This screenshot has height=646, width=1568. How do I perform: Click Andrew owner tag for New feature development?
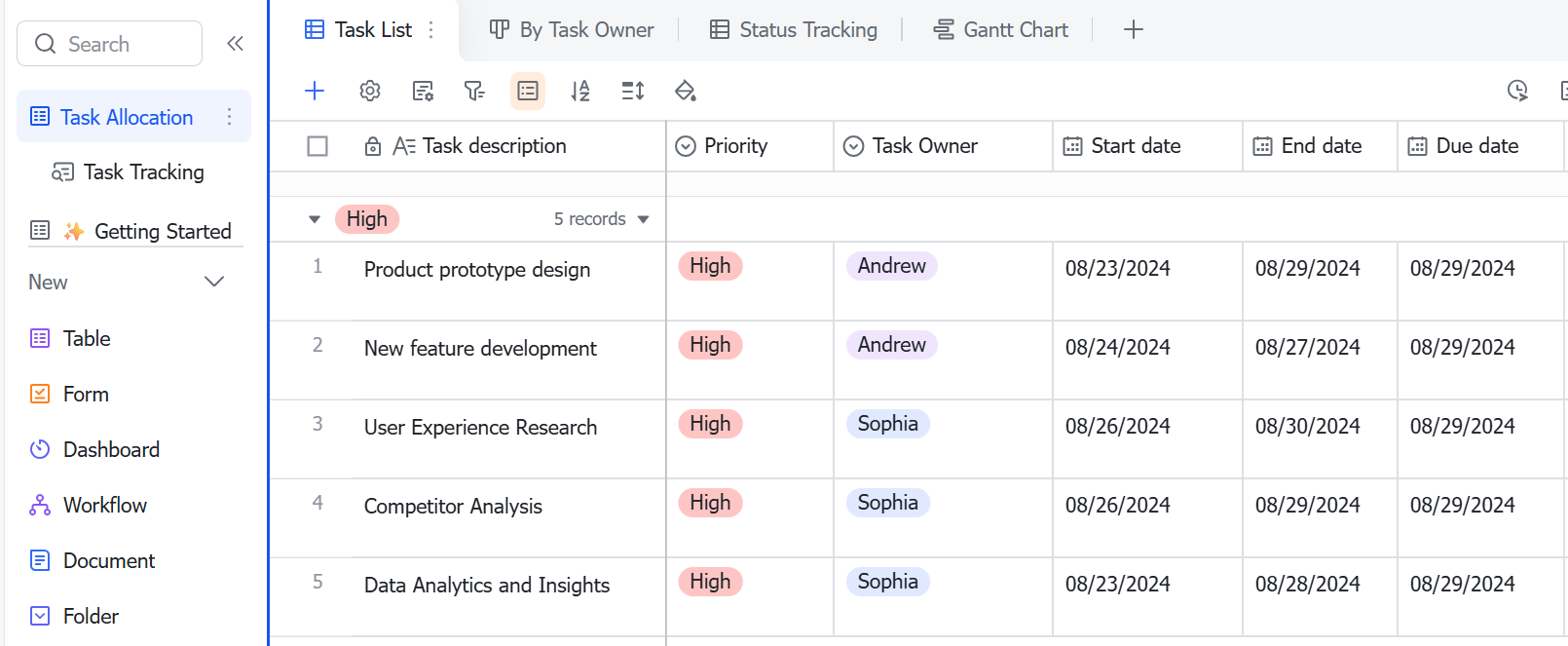[891, 345]
